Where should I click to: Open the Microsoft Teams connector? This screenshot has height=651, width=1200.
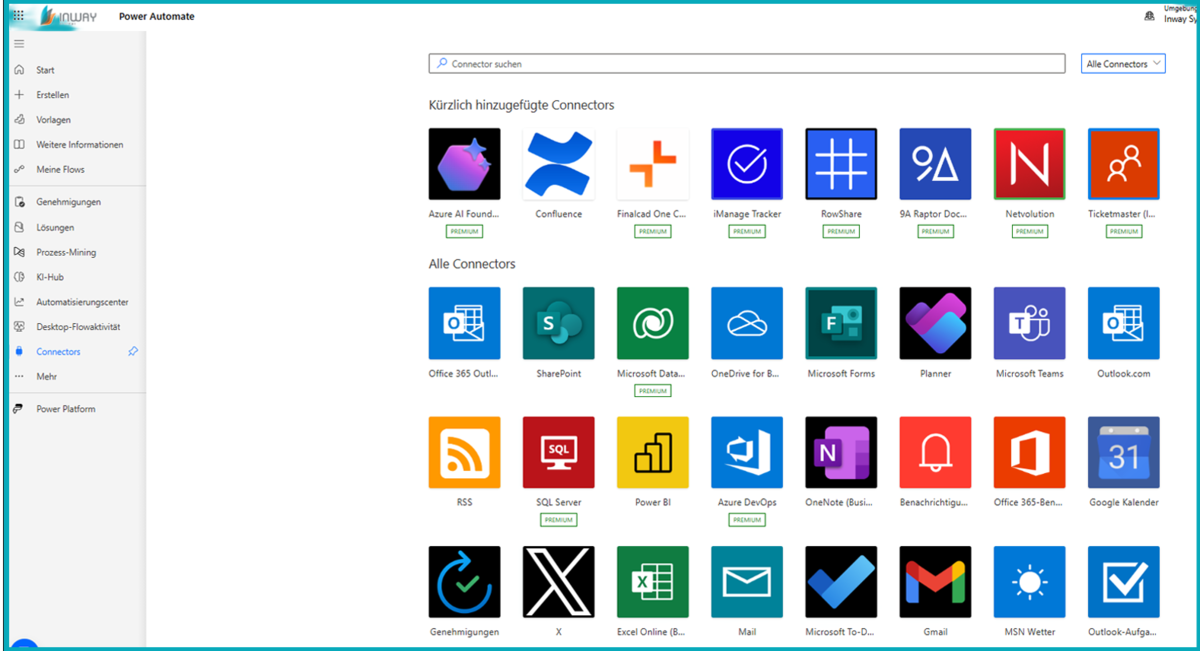pos(1029,323)
